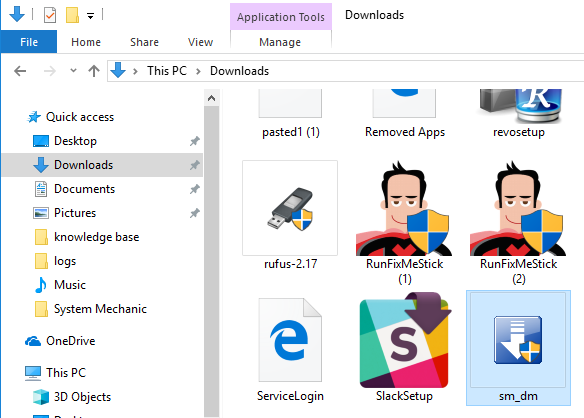The image size is (584, 418).
Task: Go back with the Back arrow
Action: 20,71
